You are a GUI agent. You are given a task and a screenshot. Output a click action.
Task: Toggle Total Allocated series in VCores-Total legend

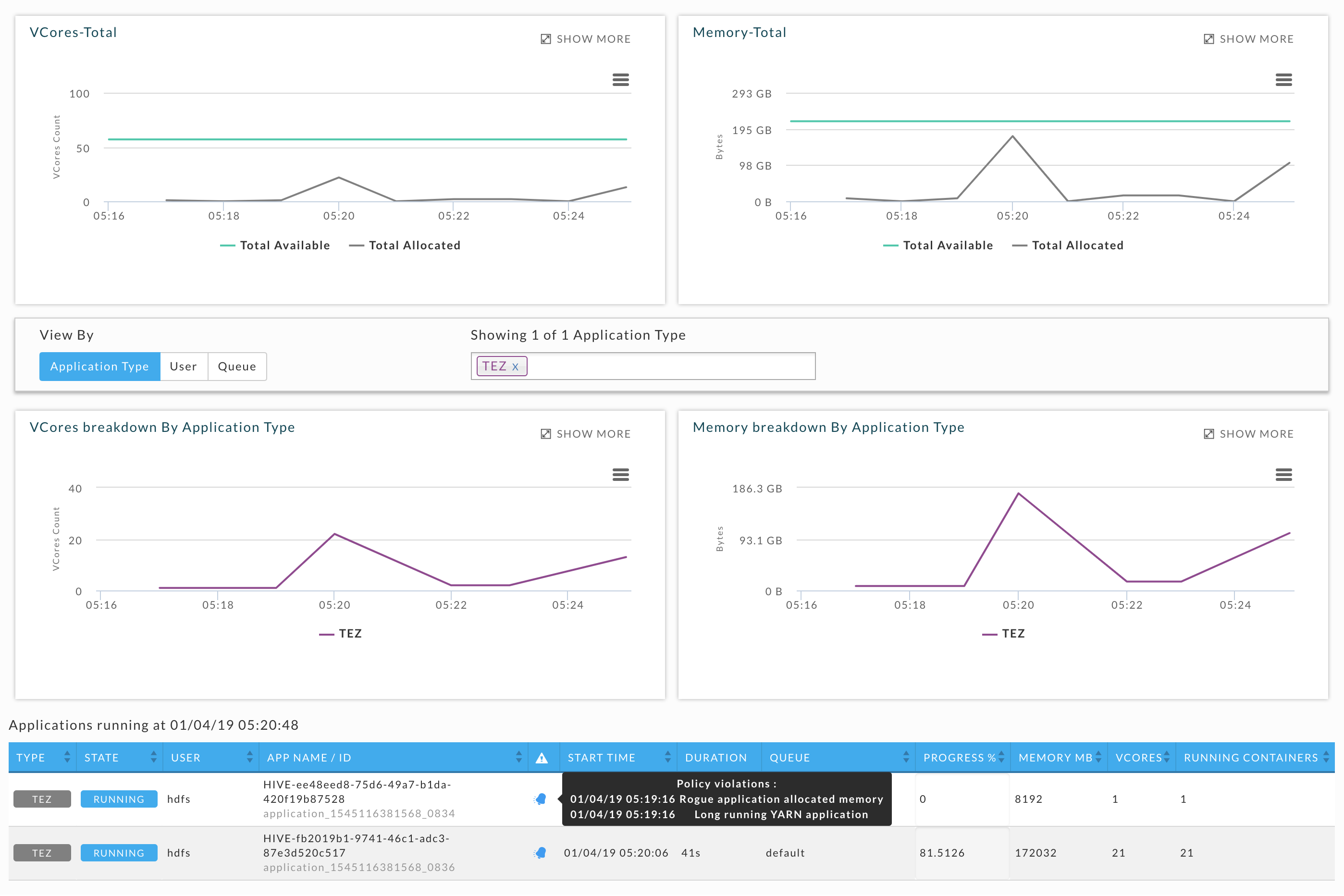[405, 245]
